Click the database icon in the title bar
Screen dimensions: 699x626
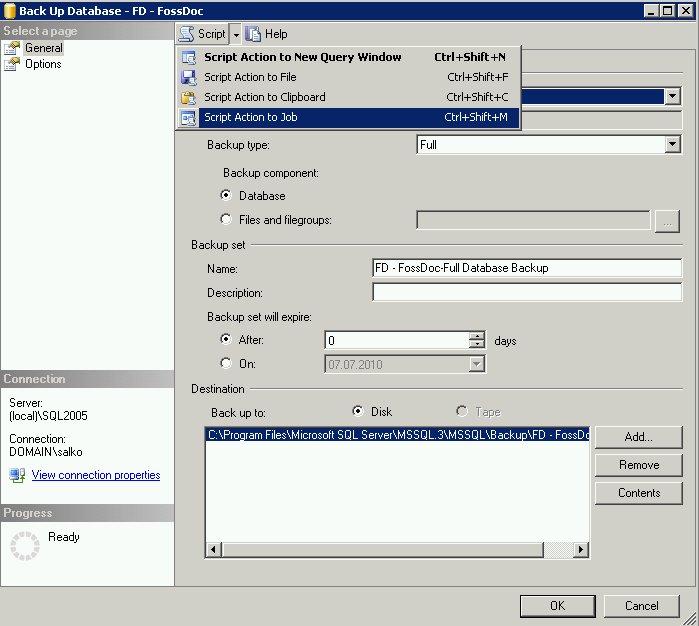pos(10,11)
